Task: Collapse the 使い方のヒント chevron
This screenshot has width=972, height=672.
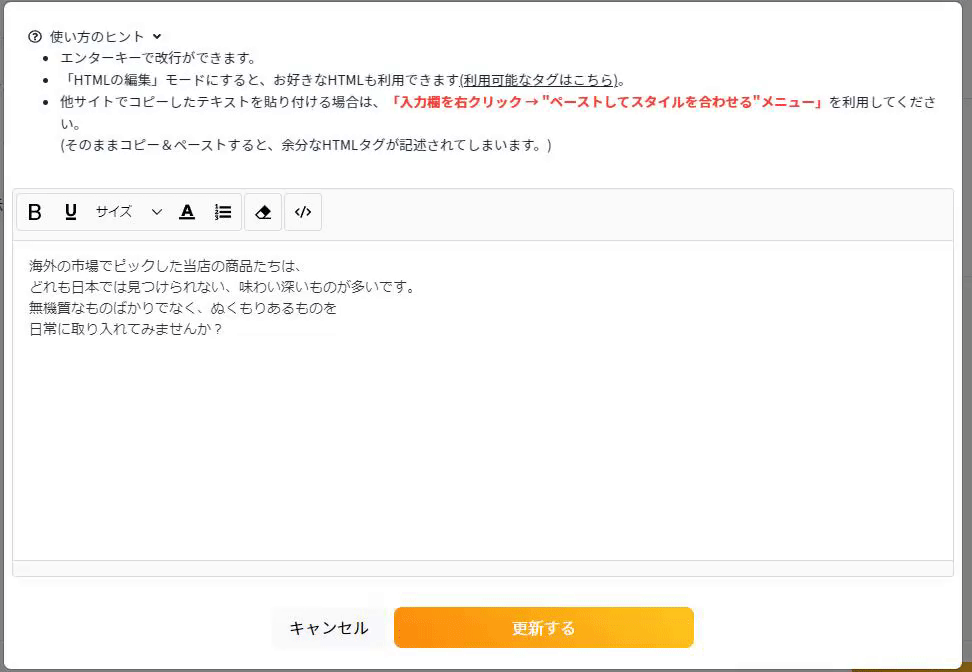Action: (157, 37)
